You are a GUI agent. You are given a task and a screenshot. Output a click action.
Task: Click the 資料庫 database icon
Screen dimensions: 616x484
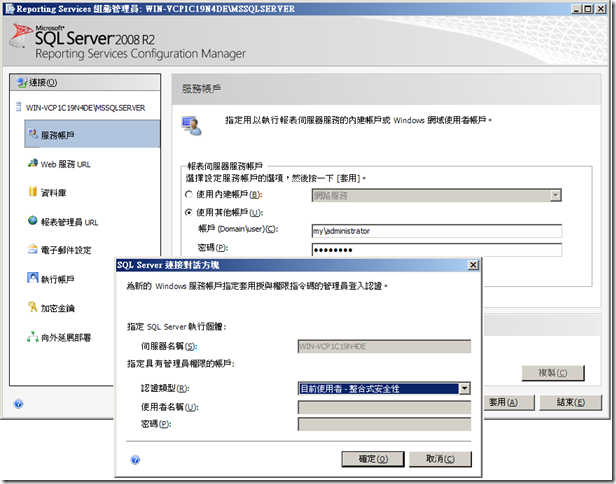[x=33, y=192]
